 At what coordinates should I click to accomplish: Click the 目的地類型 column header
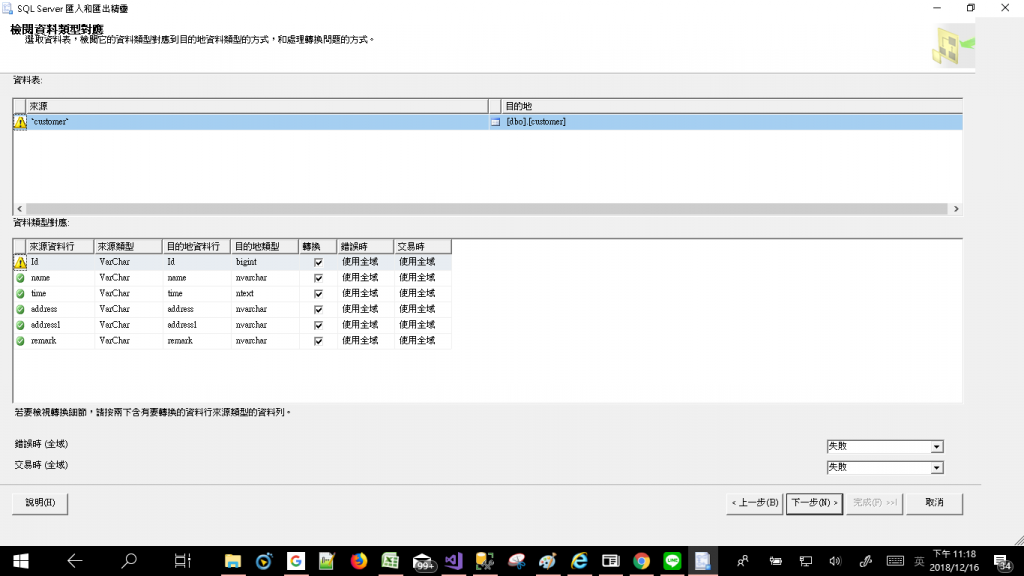click(264, 247)
